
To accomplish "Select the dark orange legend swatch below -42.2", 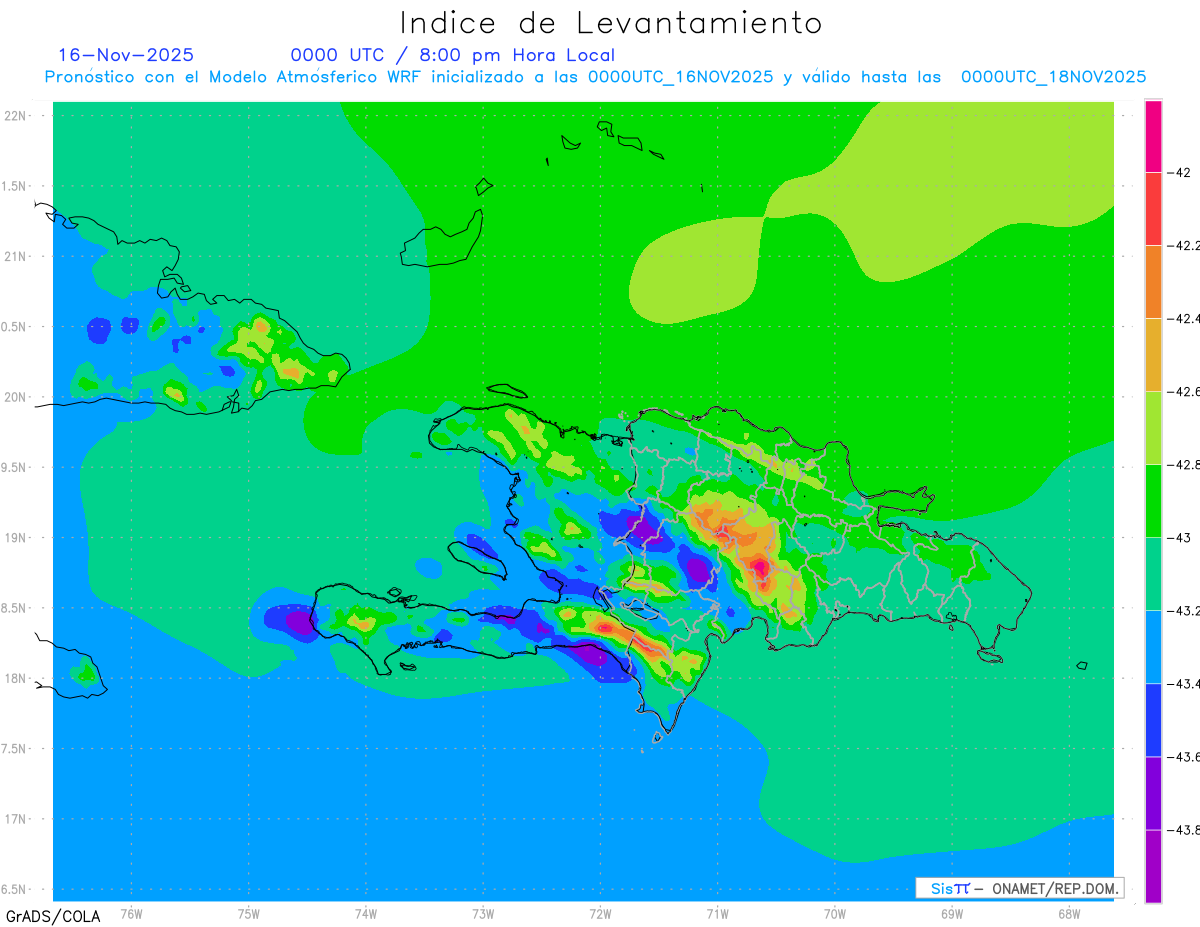I will [1153, 282].
